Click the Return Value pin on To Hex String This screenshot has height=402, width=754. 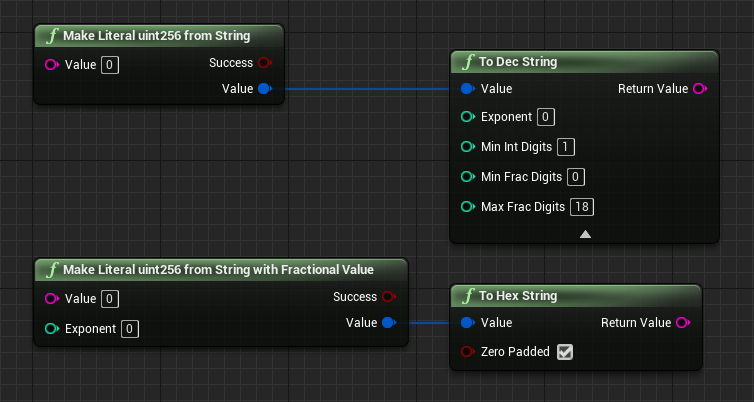(683, 323)
